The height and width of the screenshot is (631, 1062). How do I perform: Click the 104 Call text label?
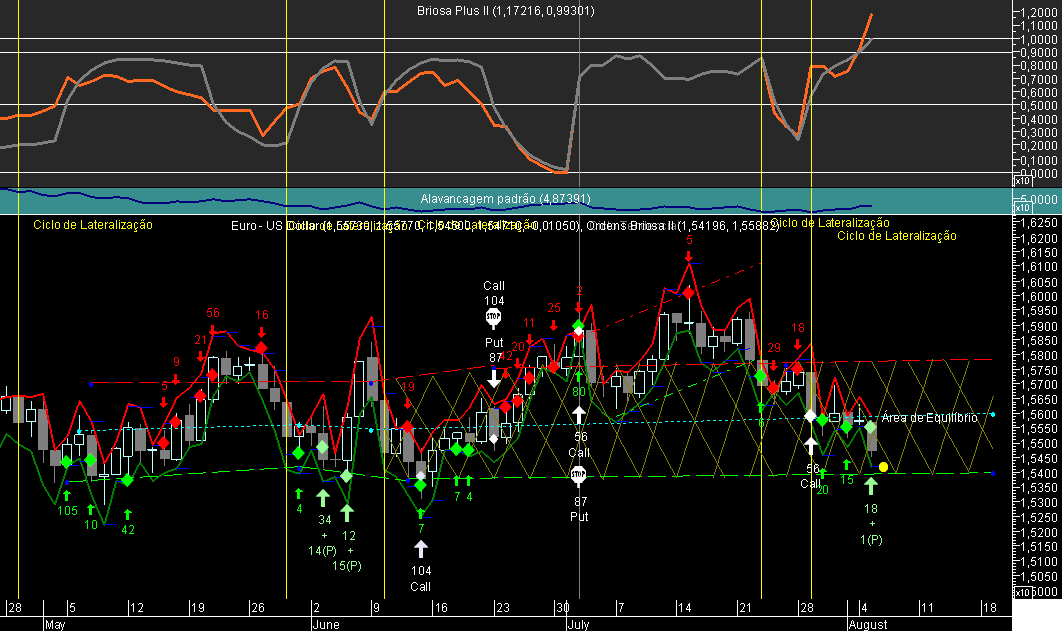click(x=421, y=579)
